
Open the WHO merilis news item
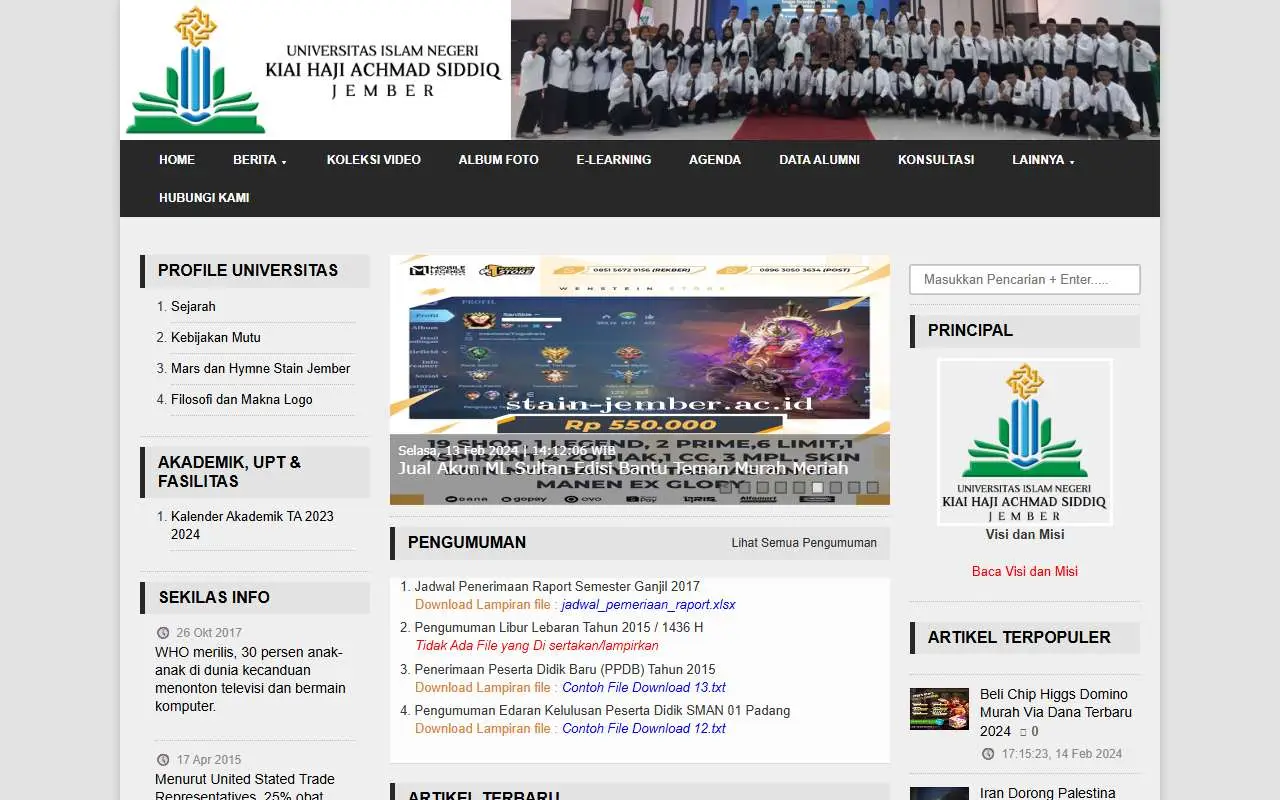click(250, 680)
